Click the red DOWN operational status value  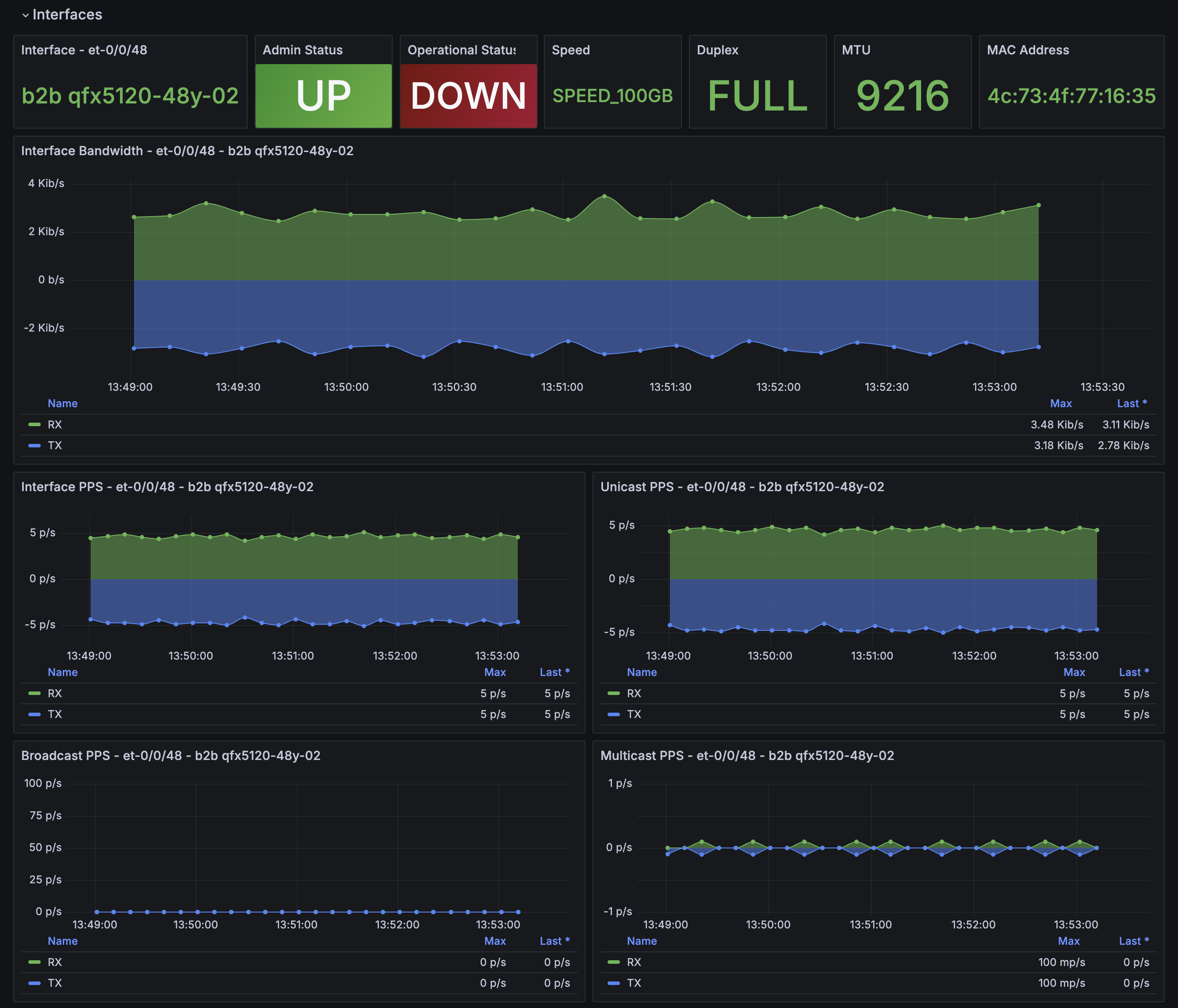(x=468, y=95)
